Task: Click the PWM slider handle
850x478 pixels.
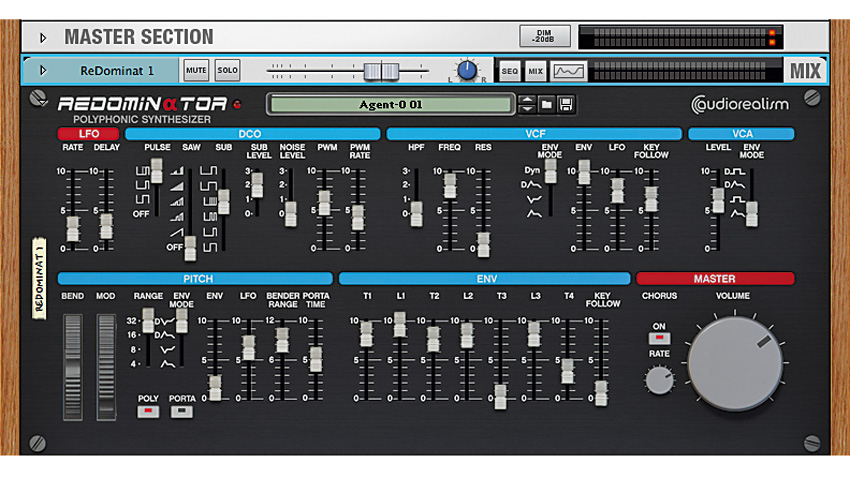Action: click(324, 203)
